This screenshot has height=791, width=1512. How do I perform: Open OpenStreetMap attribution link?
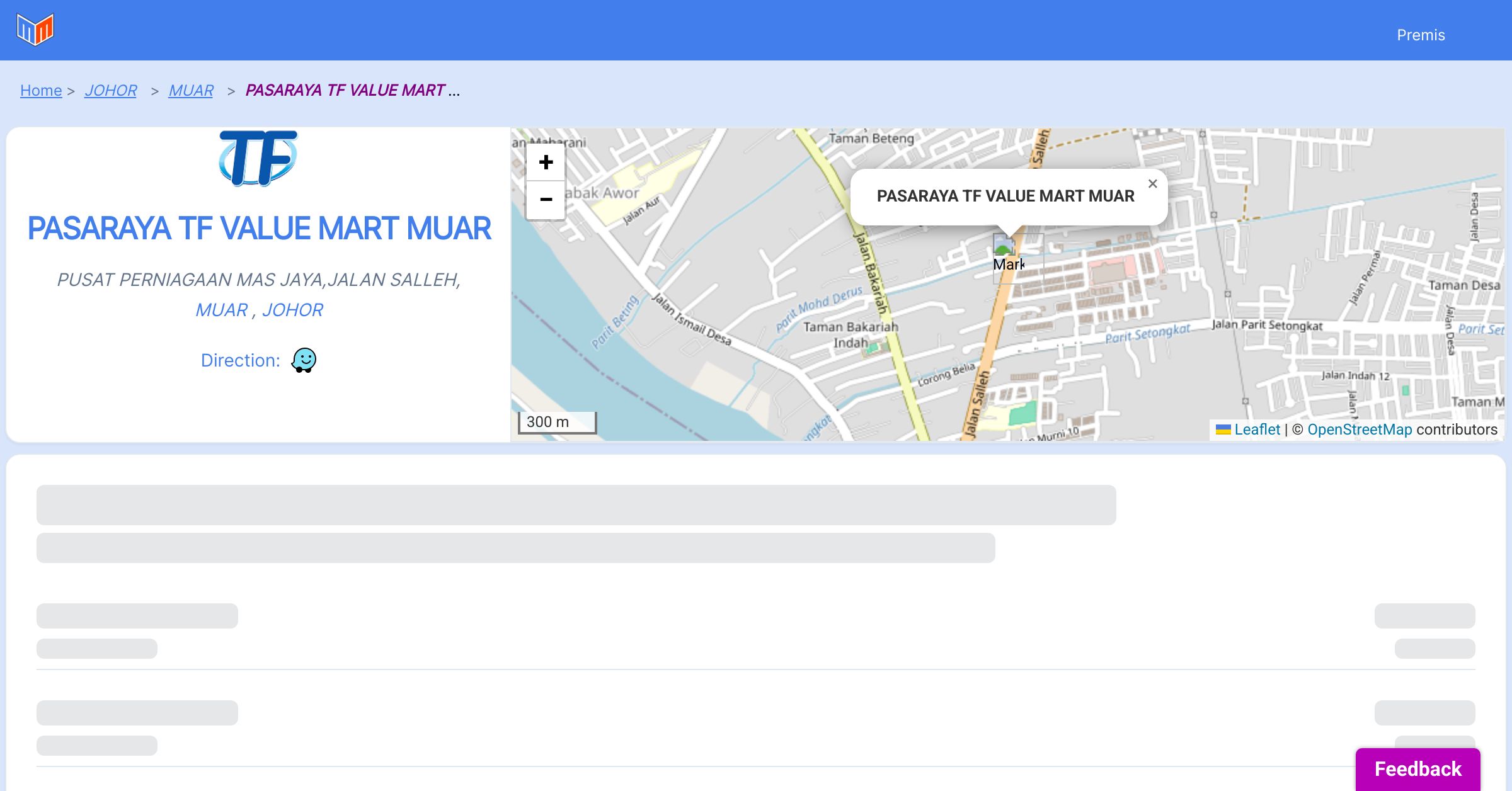click(1360, 430)
